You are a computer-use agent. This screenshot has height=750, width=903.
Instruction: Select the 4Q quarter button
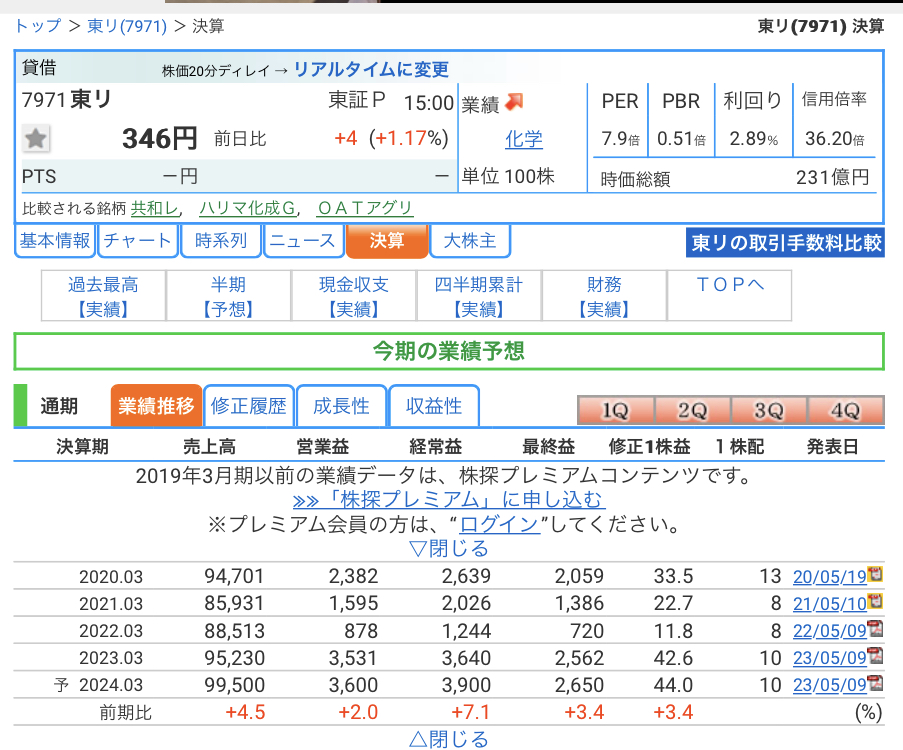click(845, 411)
